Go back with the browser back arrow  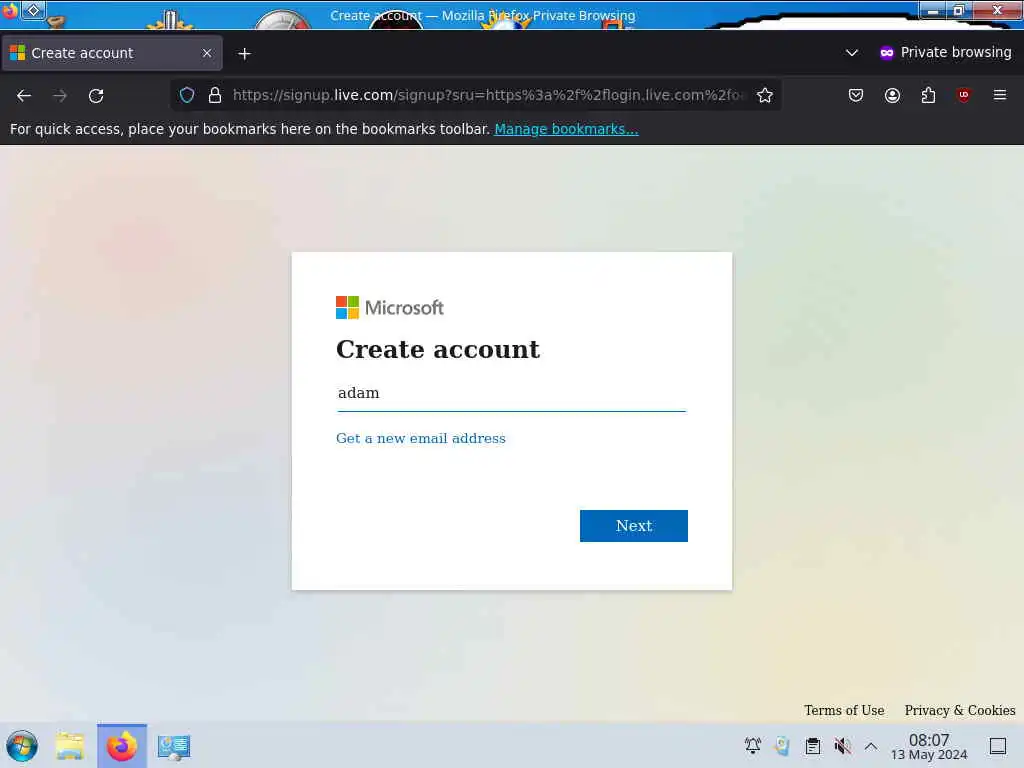(x=24, y=95)
